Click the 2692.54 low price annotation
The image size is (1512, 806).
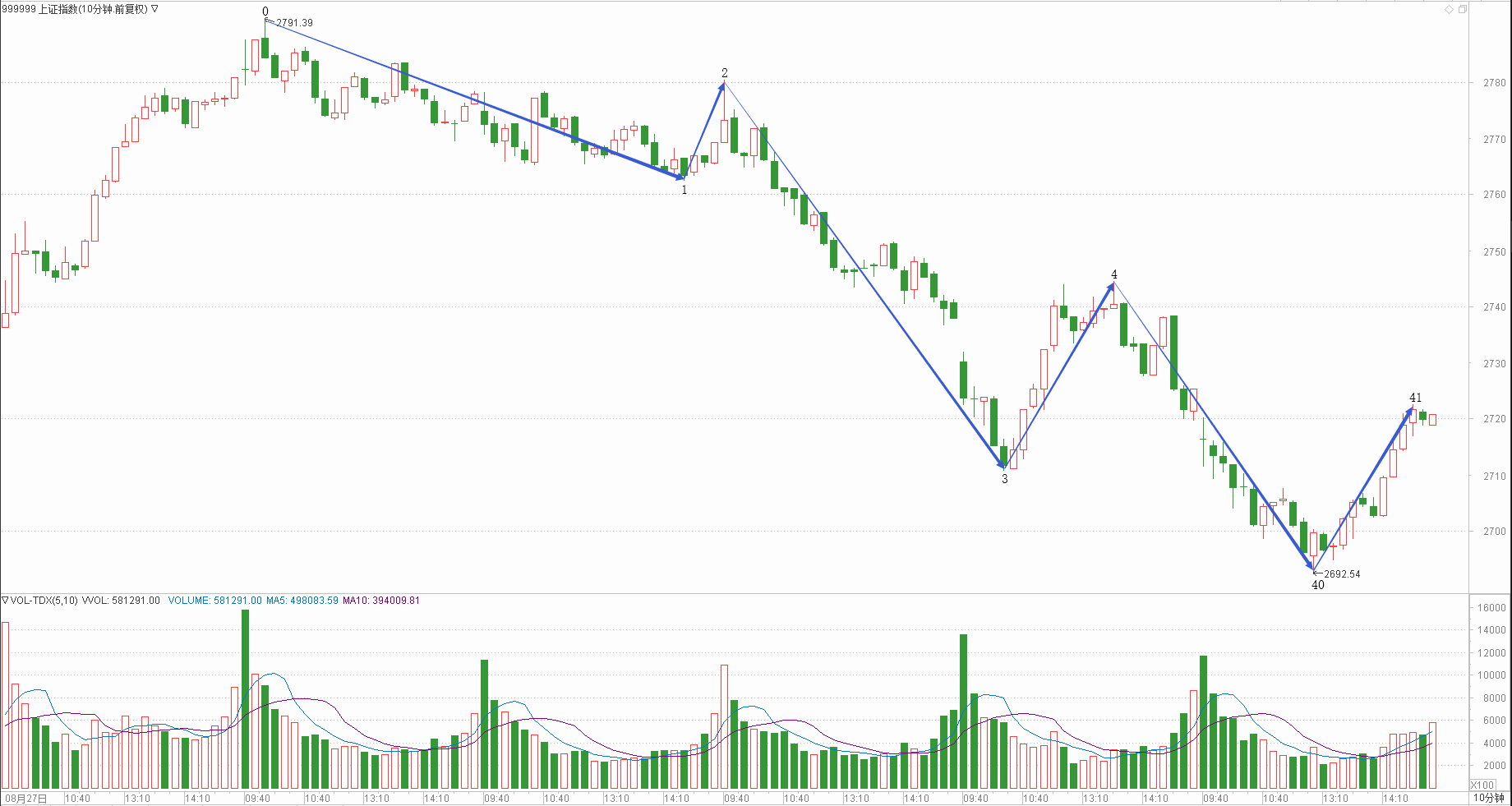pos(1341,574)
